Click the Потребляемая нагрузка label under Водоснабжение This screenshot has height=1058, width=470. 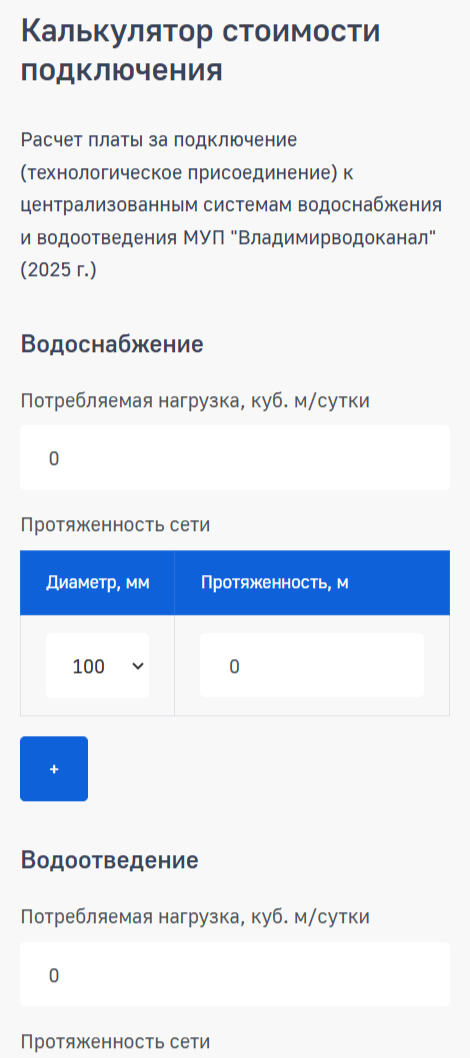(x=195, y=401)
